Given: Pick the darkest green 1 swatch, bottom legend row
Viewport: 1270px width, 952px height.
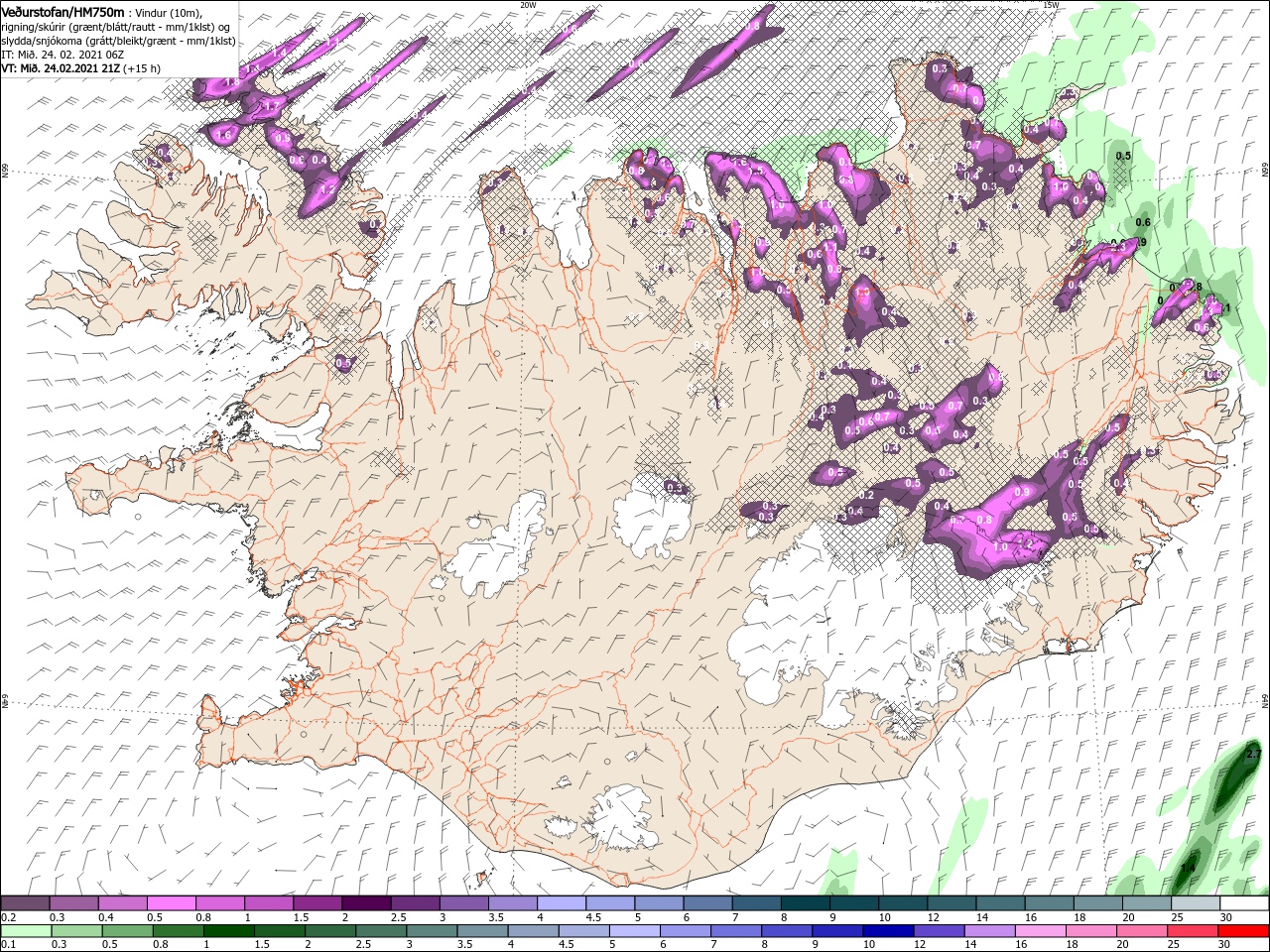Looking at the screenshot, I should [x=228, y=931].
